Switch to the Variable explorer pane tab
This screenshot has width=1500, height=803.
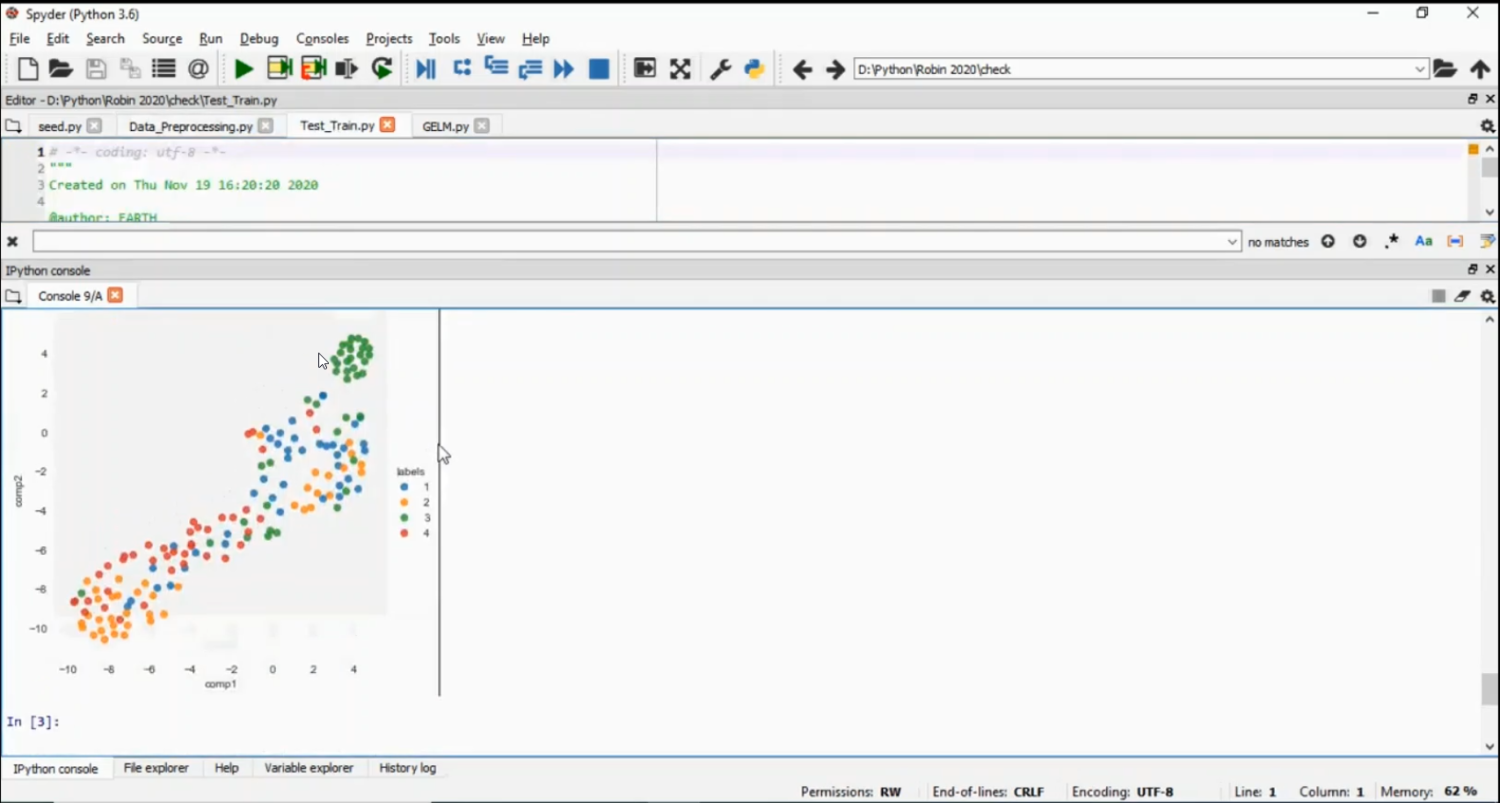308,768
